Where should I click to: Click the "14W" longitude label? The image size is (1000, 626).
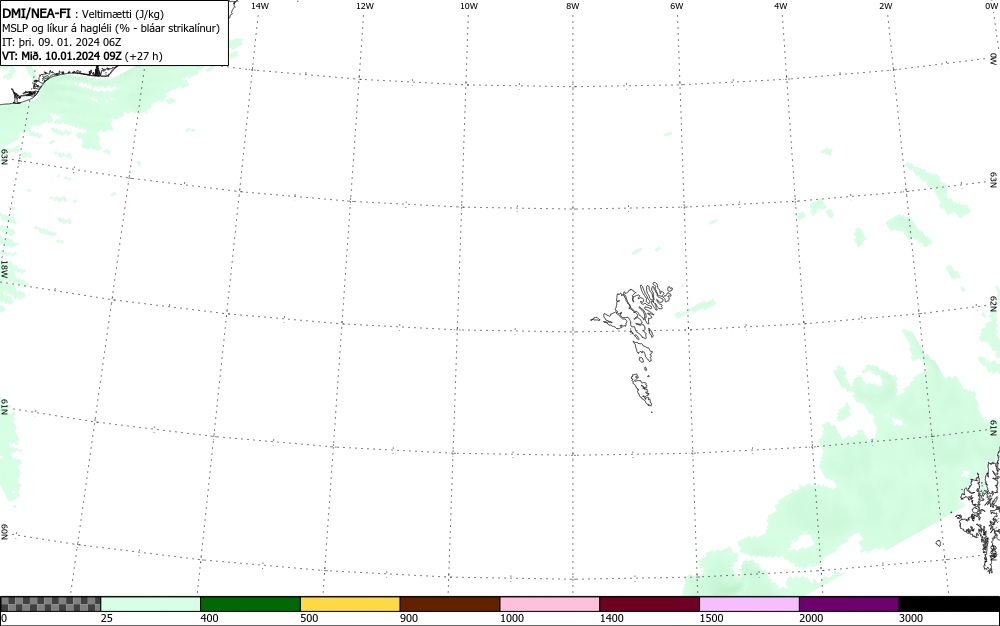pos(260,6)
